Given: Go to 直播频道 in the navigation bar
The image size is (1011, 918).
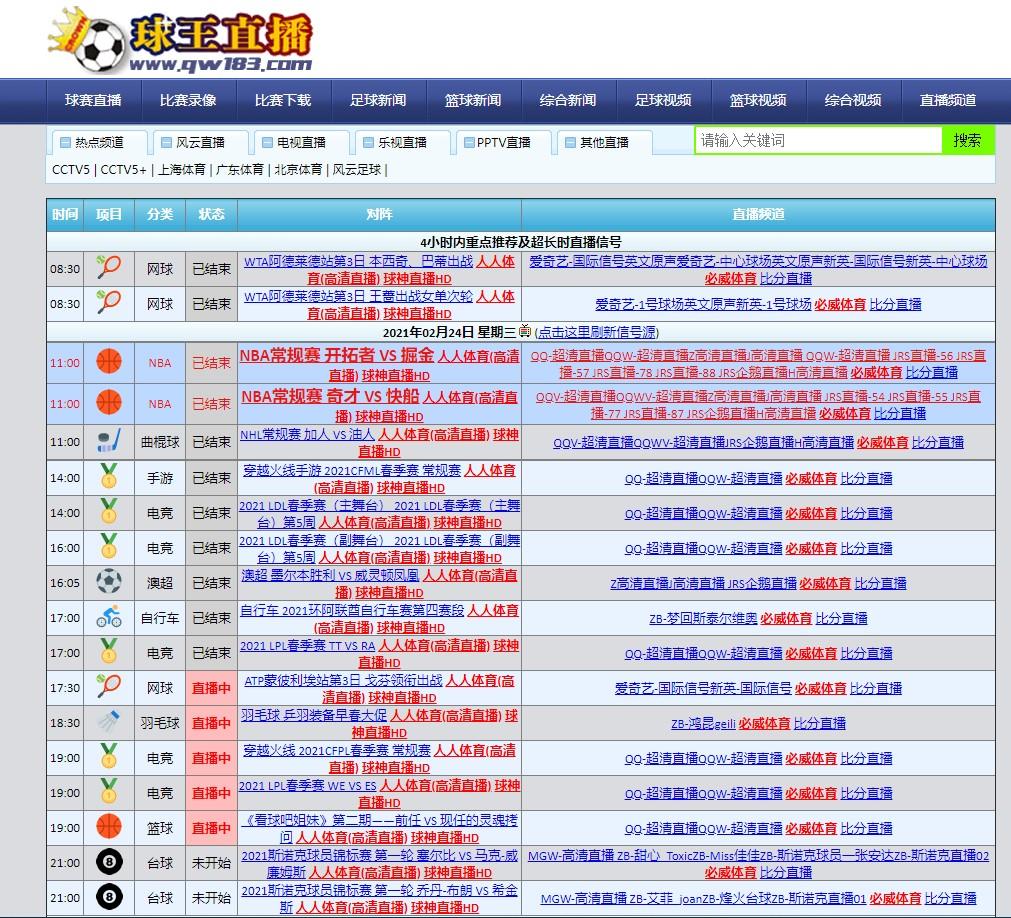Looking at the screenshot, I should [x=948, y=100].
